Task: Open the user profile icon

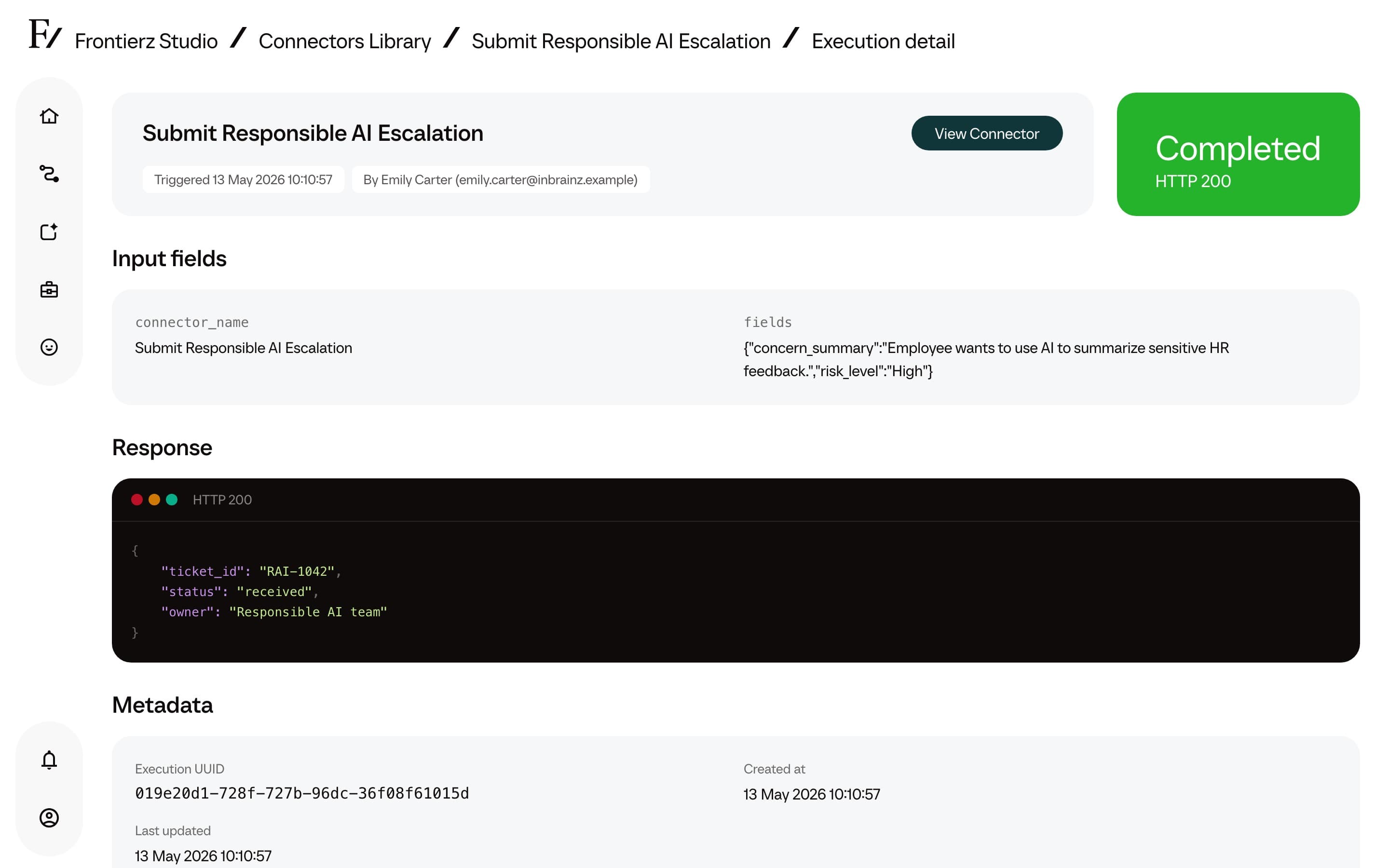Action: coord(49,817)
